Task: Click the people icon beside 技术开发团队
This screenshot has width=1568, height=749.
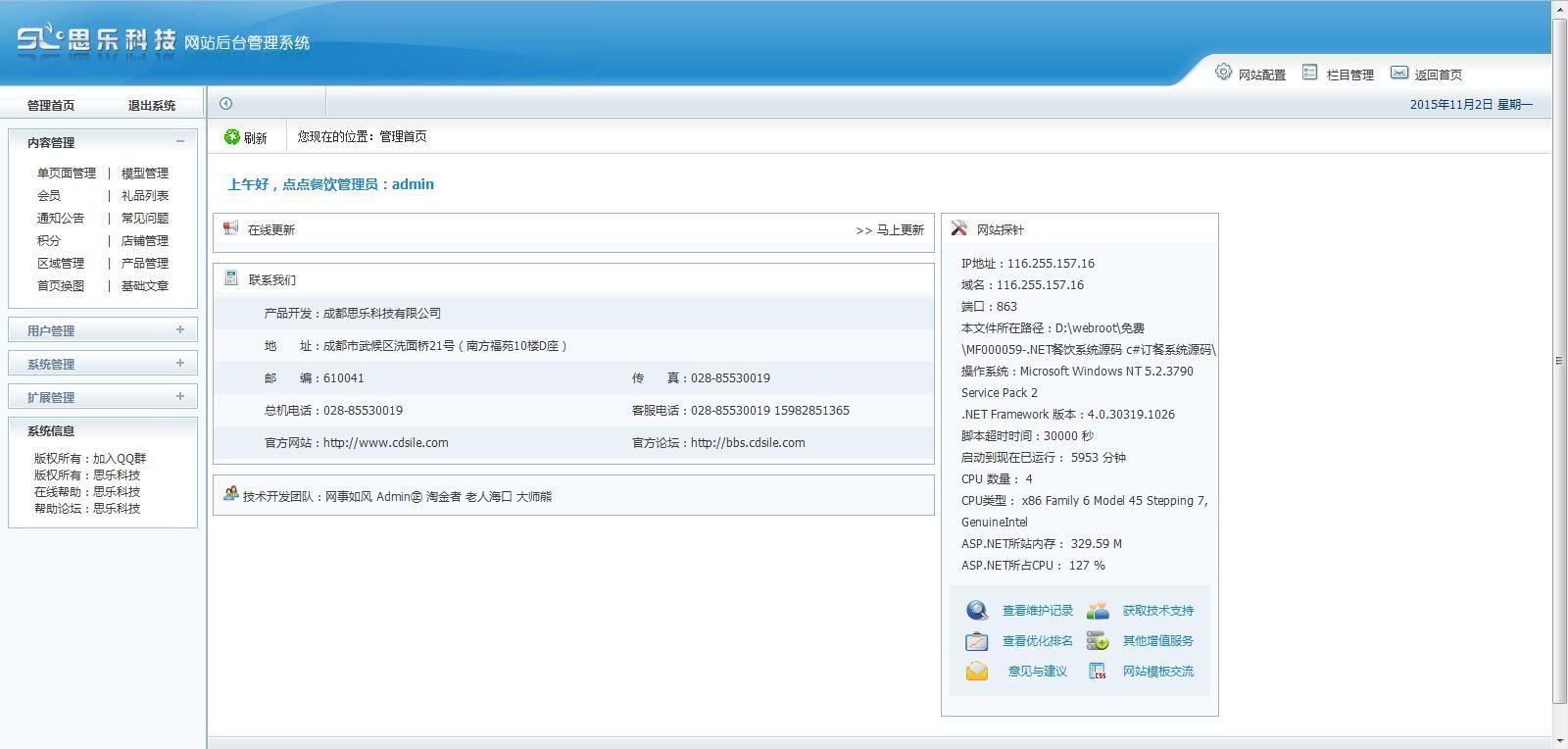Action: tap(231, 494)
